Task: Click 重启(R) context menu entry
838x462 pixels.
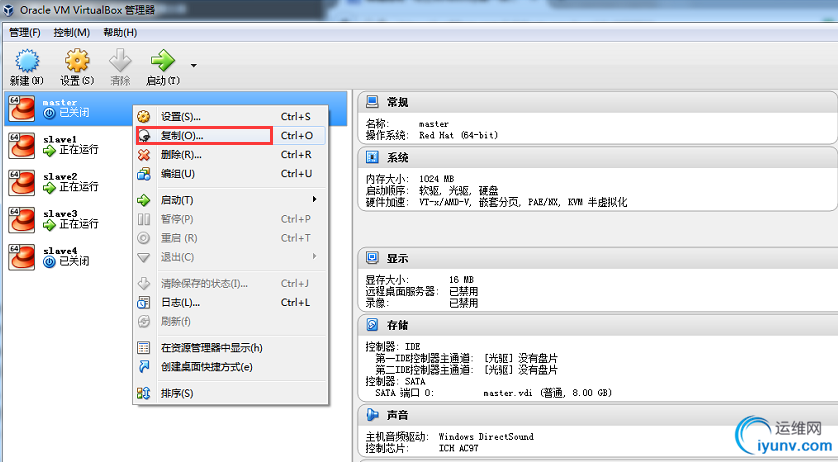Action: (230, 238)
